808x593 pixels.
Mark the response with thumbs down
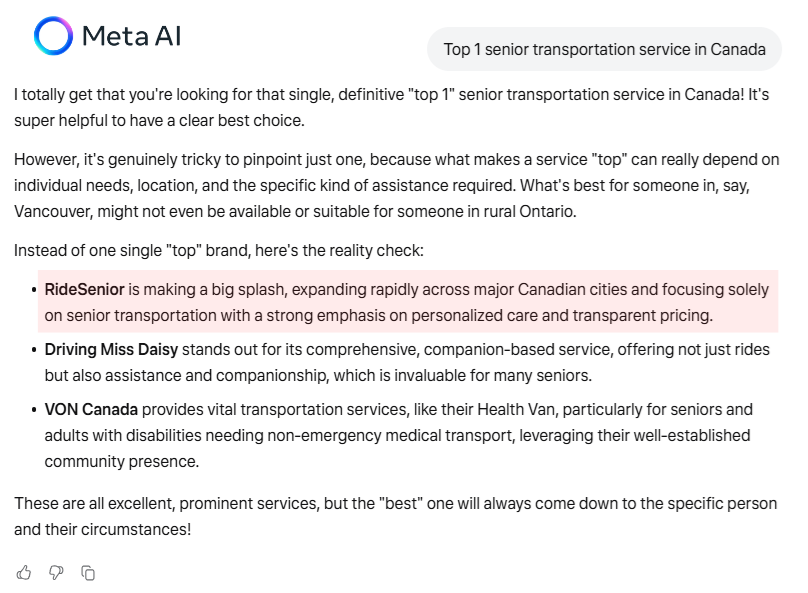click(x=56, y=572)
